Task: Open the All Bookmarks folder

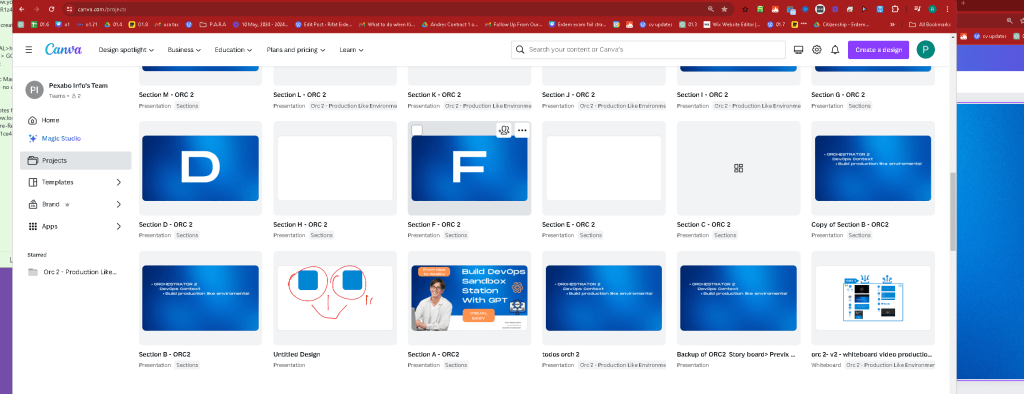Action: [x=929, y=24]
